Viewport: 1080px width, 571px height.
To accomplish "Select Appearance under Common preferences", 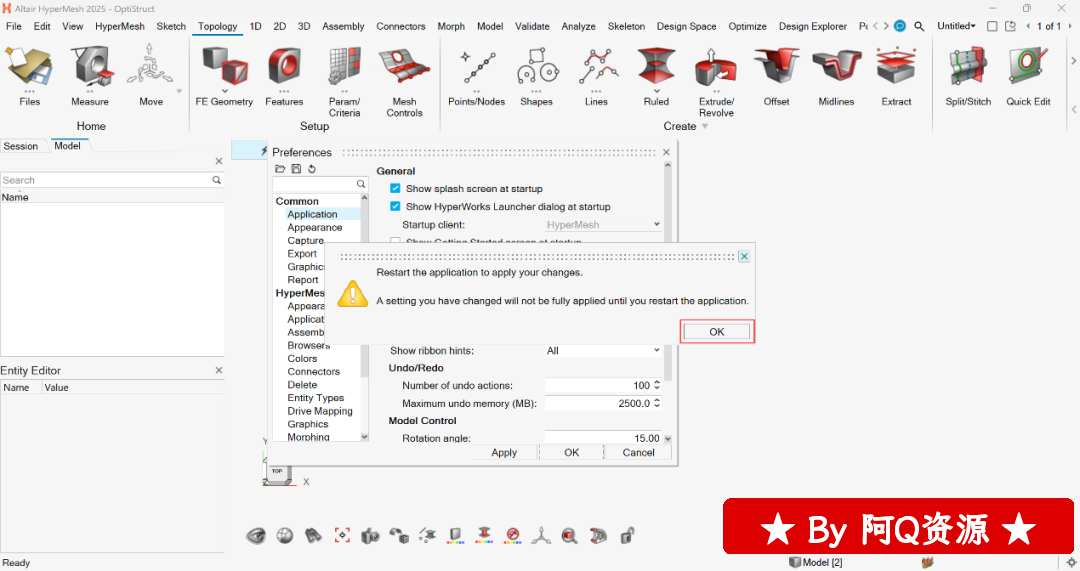I will point(315,227).
